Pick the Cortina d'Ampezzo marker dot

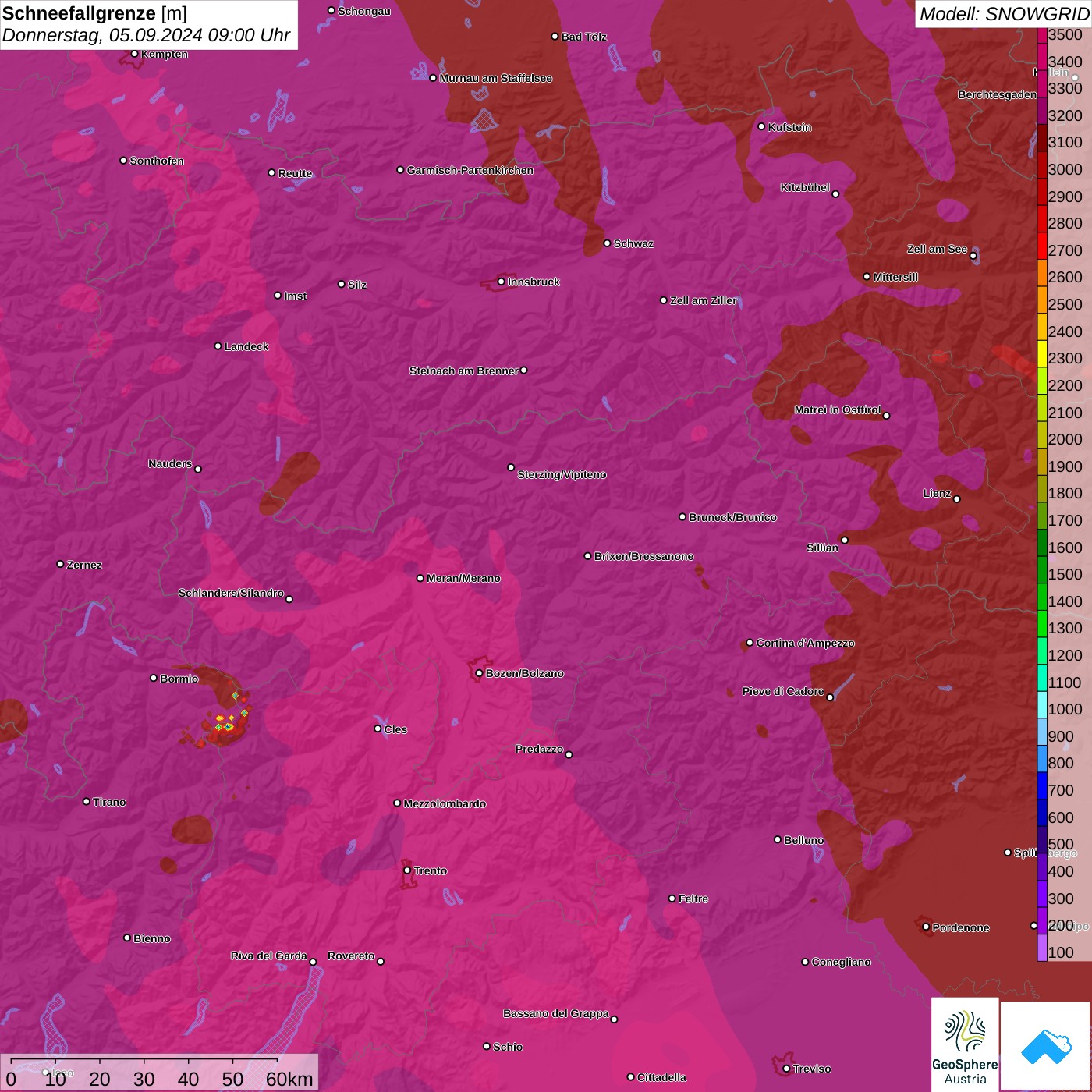(x=750, y=643)
